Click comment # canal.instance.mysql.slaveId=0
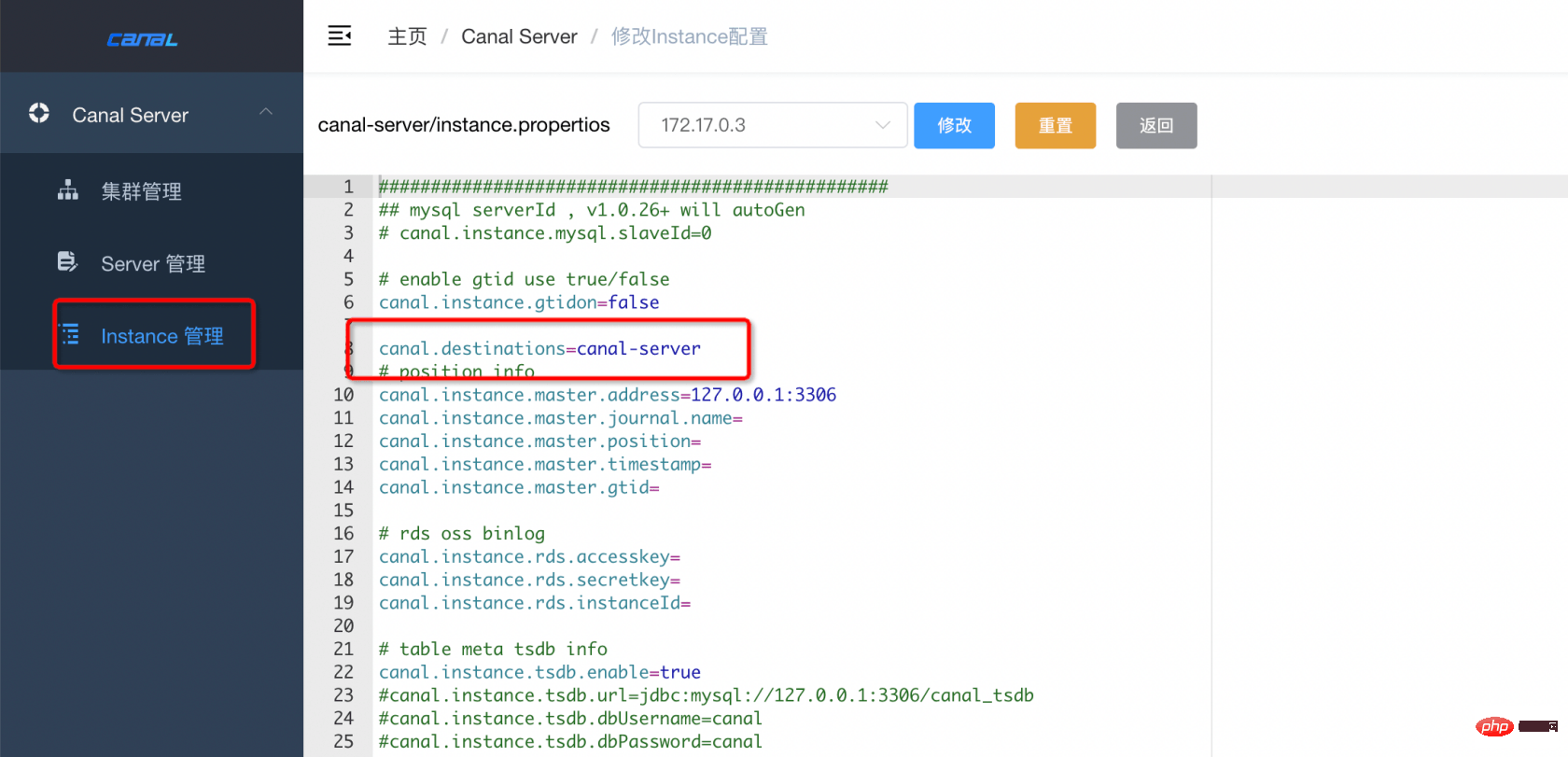The width and height of the screenshot is (1568, 757). click(545, 233)
